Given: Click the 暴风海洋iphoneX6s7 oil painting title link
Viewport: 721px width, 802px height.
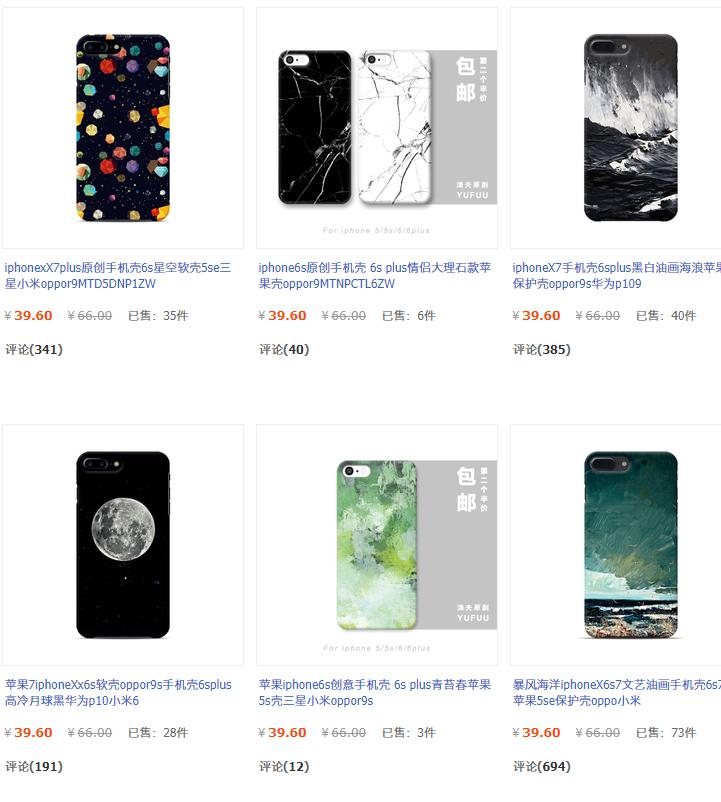Looking at the screenshot, I should pyautogui.click(x=617, y=693).
